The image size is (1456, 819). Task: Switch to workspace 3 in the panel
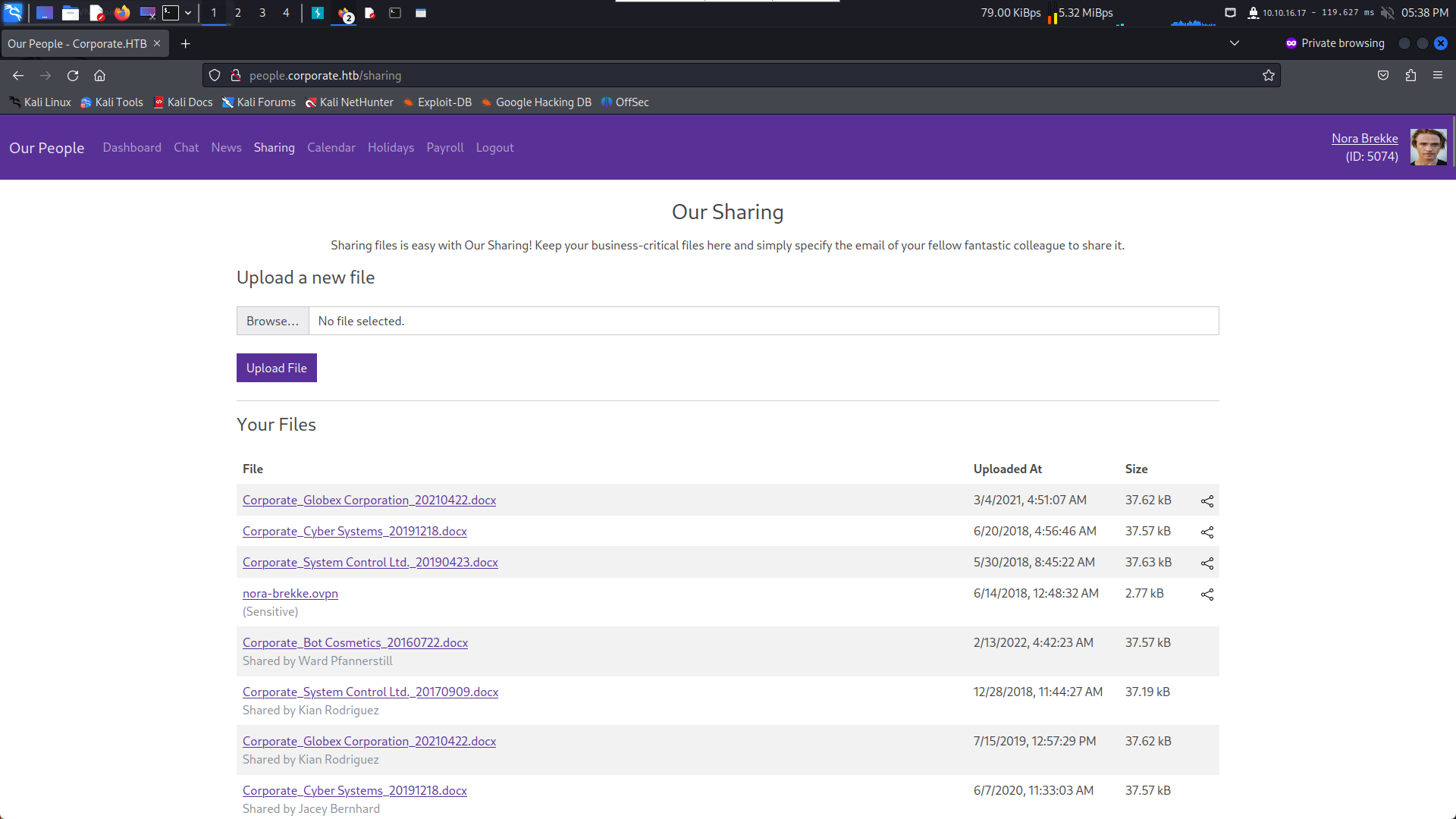[x=262, y=13]
